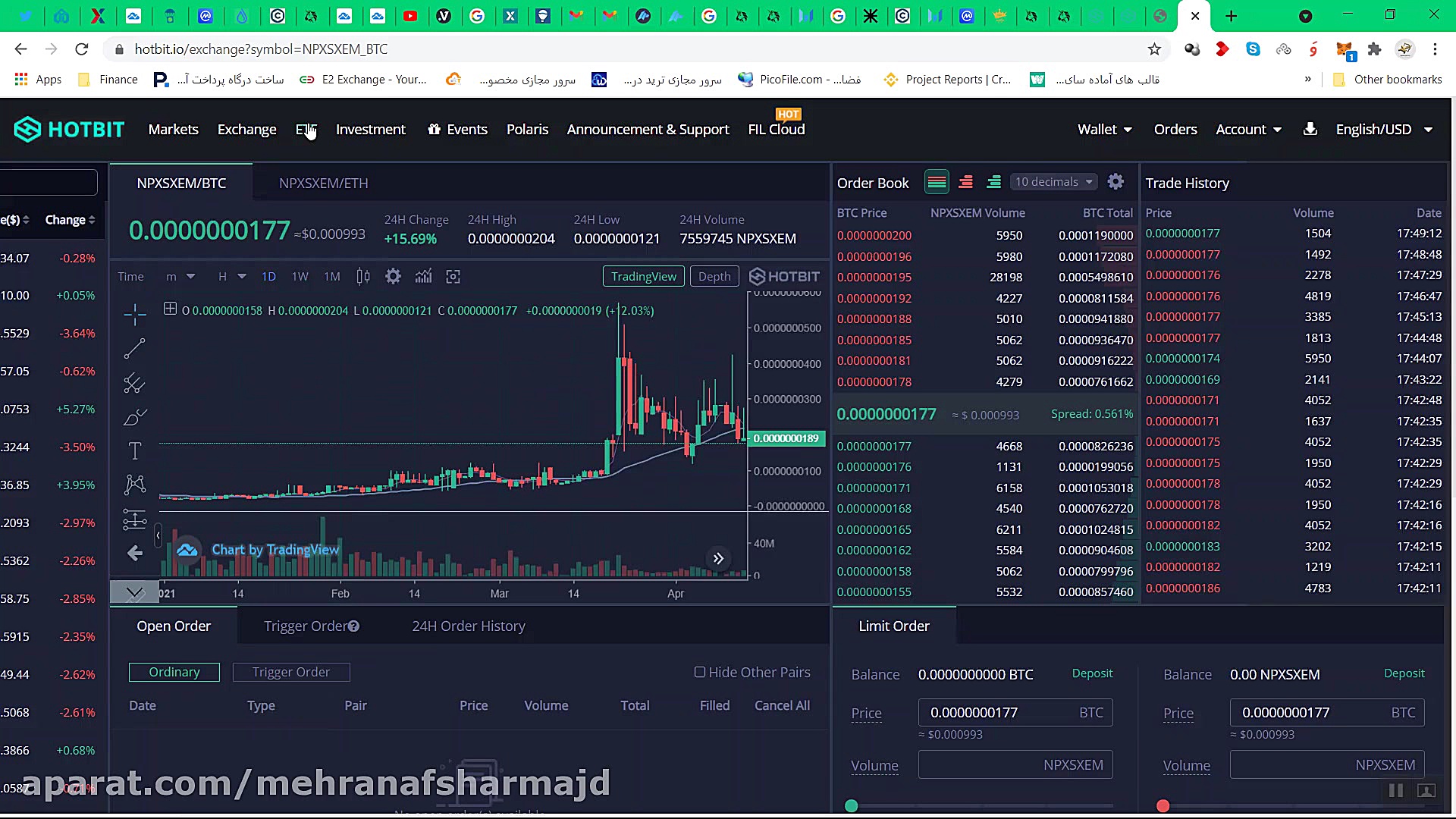Click the Hotbit logo
The image size is (1456, 819).
[x=69, y=130]
